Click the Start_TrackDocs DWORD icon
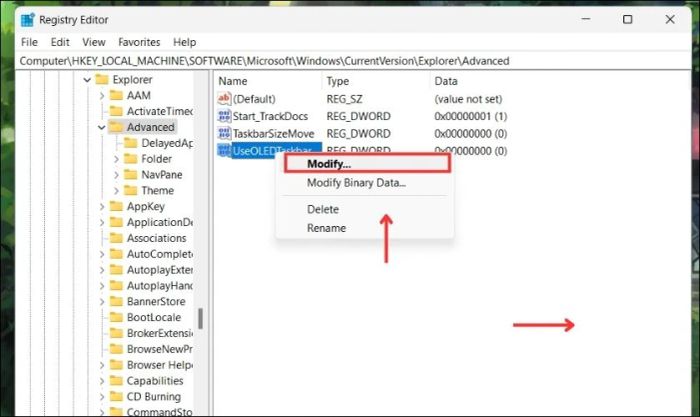This screenshot has height=417, width=700. click(224, 116)
